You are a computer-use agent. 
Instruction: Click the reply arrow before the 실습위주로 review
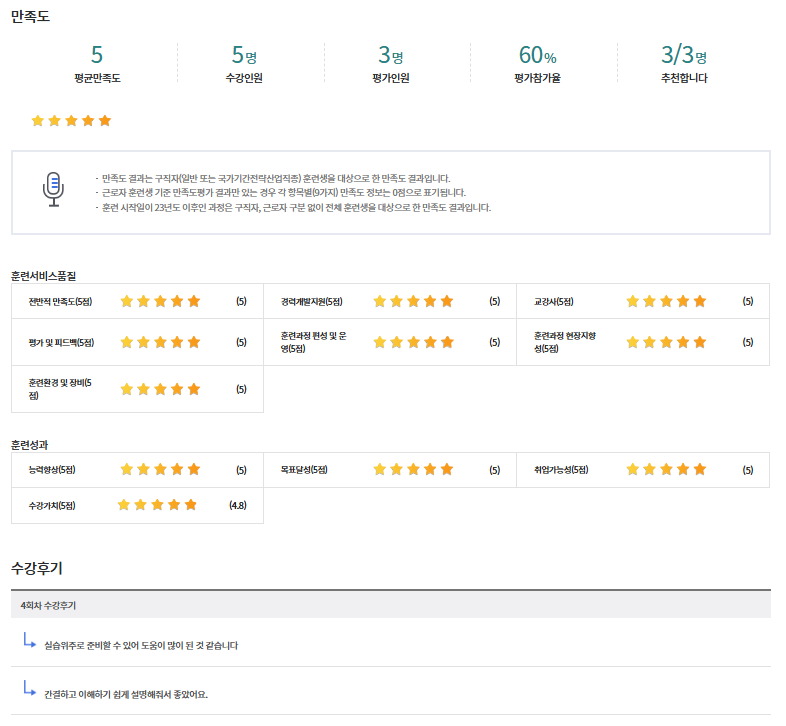pyautogui.click(x=29, y=641)
